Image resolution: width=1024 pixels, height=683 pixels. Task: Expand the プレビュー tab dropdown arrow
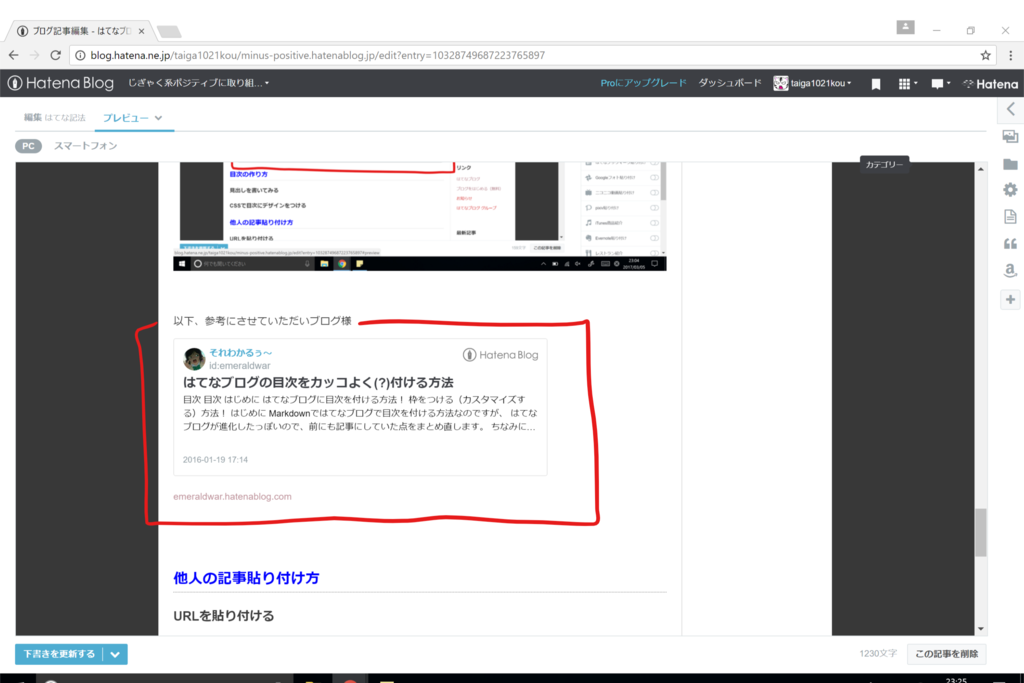pyautogui.click(x=160, y=117)
